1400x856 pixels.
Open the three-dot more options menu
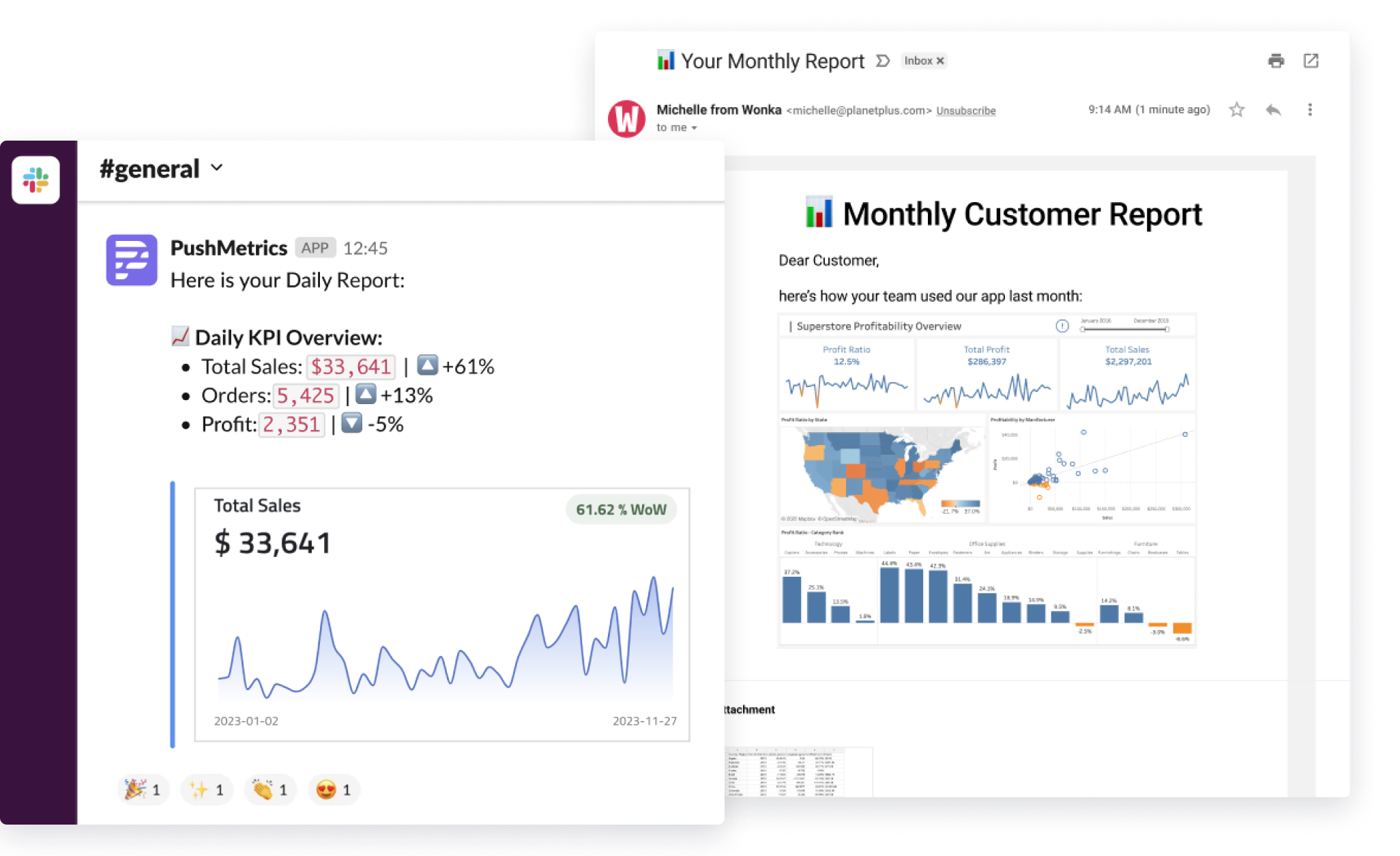pos(1309,110)
